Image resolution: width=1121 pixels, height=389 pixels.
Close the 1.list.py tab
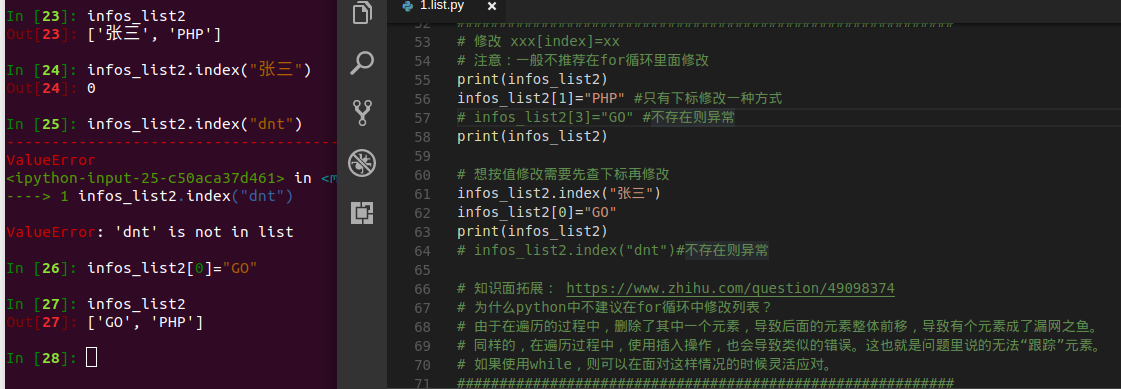[492, 6]
